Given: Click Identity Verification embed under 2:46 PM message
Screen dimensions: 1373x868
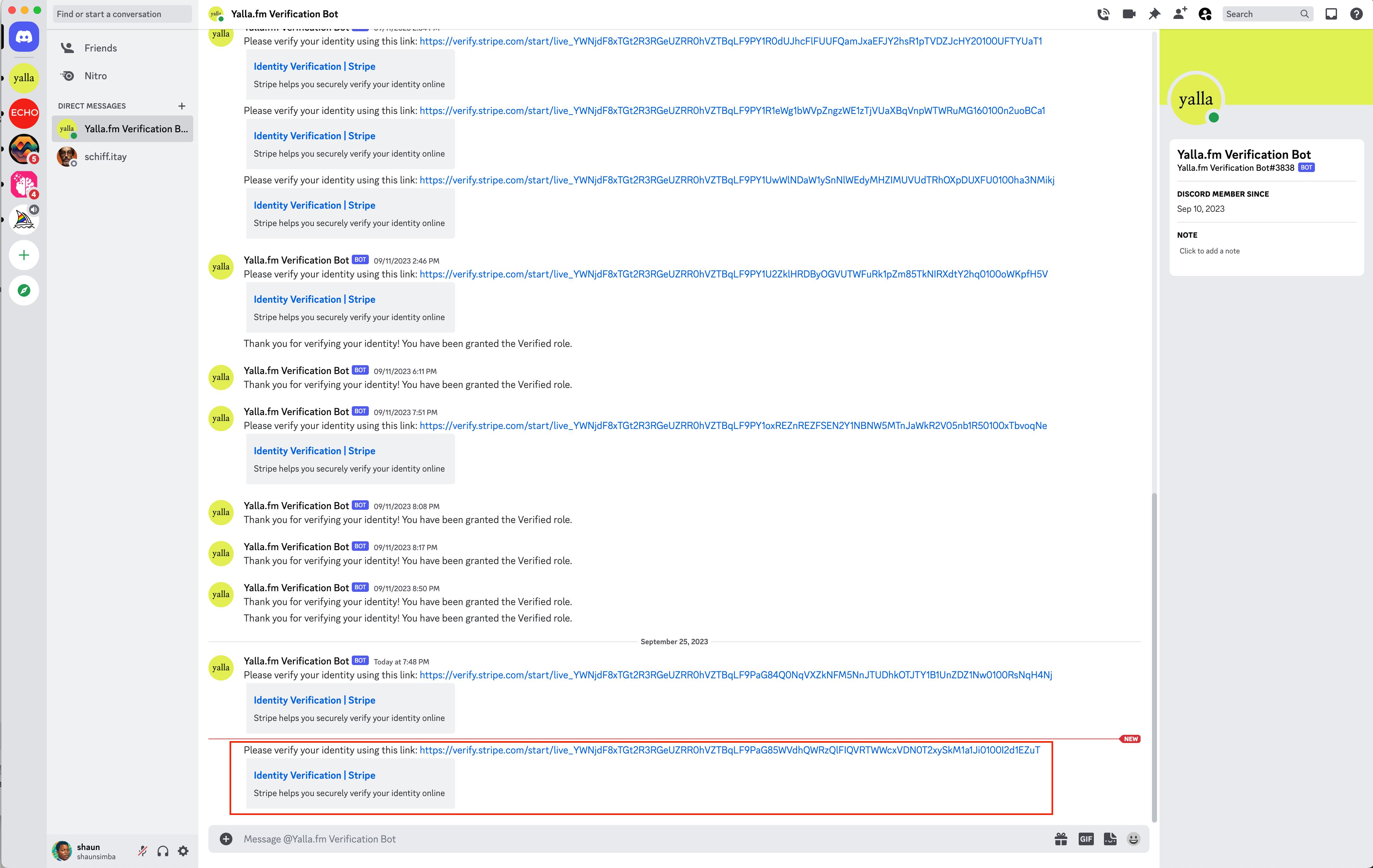Looking at the screenshot, I should click(314, 299).
